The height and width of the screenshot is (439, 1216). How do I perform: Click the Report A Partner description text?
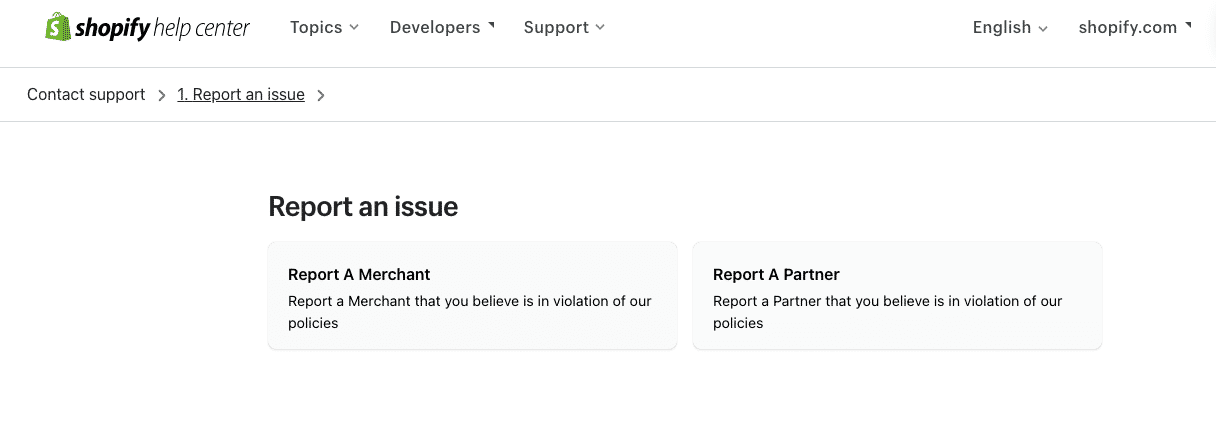point(888,312)
